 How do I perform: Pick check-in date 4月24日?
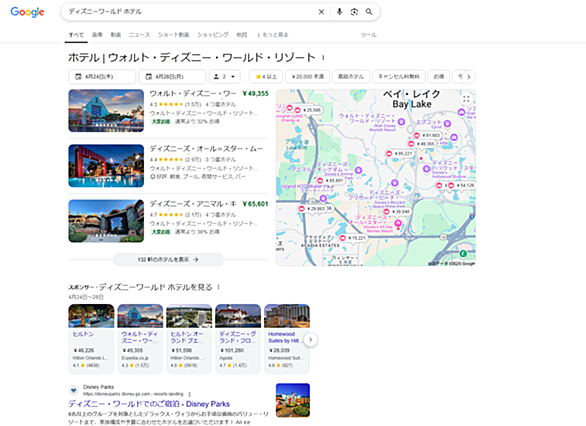click(102, 77)
